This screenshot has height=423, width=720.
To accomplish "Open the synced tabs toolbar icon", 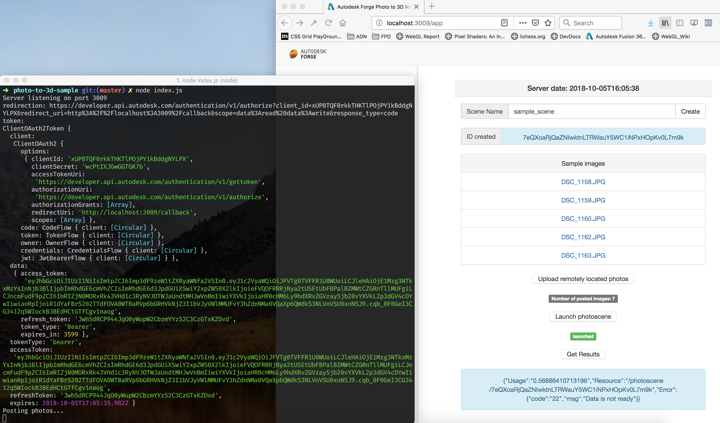I will click(694, 23).
